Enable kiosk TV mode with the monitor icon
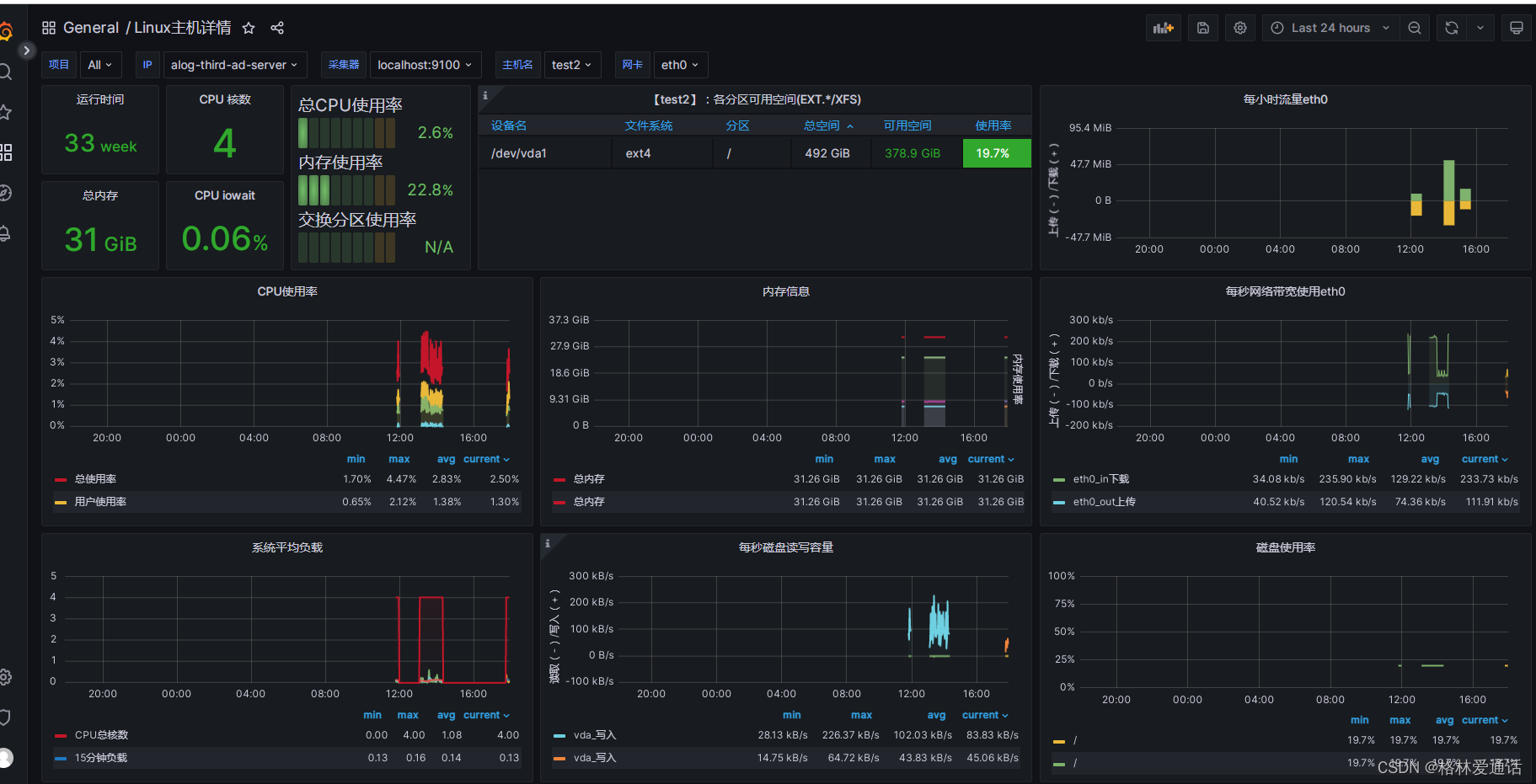1536x784 pixels. (1516, 27)
